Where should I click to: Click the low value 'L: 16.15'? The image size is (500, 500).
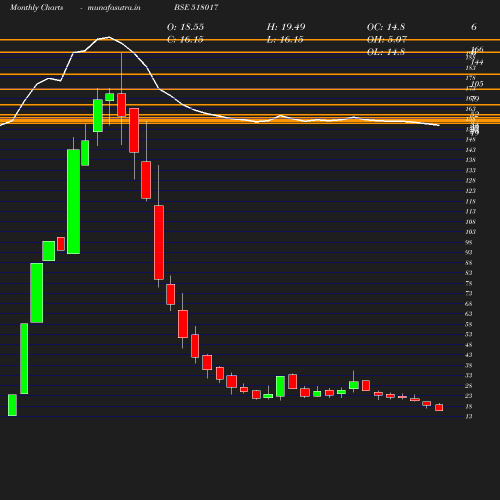pos(285,39)
